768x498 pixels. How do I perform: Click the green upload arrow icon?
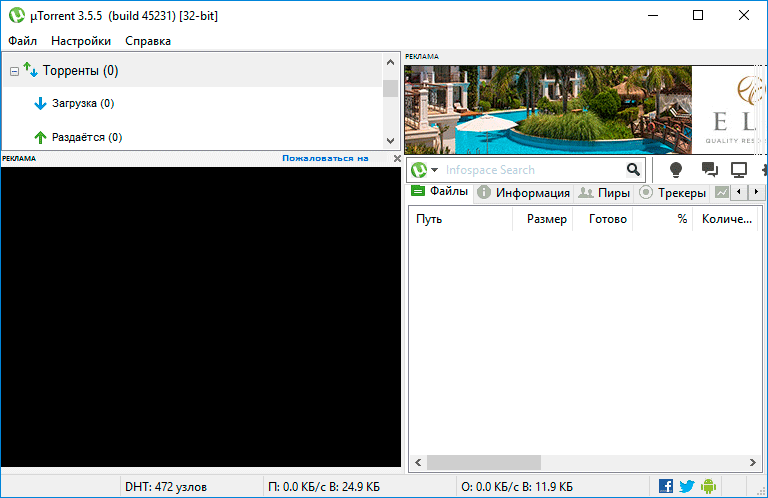40,137
